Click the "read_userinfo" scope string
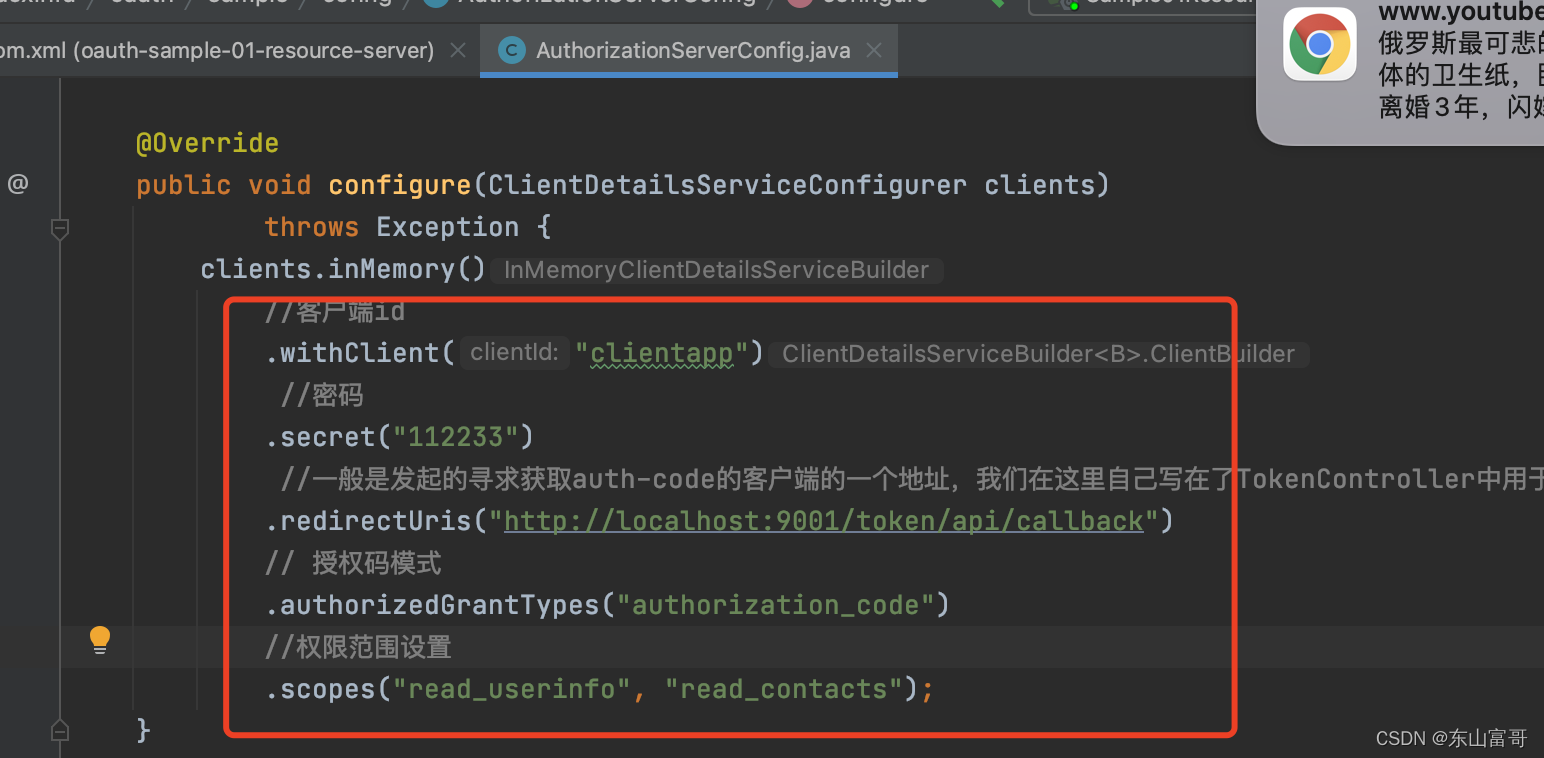The width and height of the screenshot is (1544, 758). tap(511, 689)
